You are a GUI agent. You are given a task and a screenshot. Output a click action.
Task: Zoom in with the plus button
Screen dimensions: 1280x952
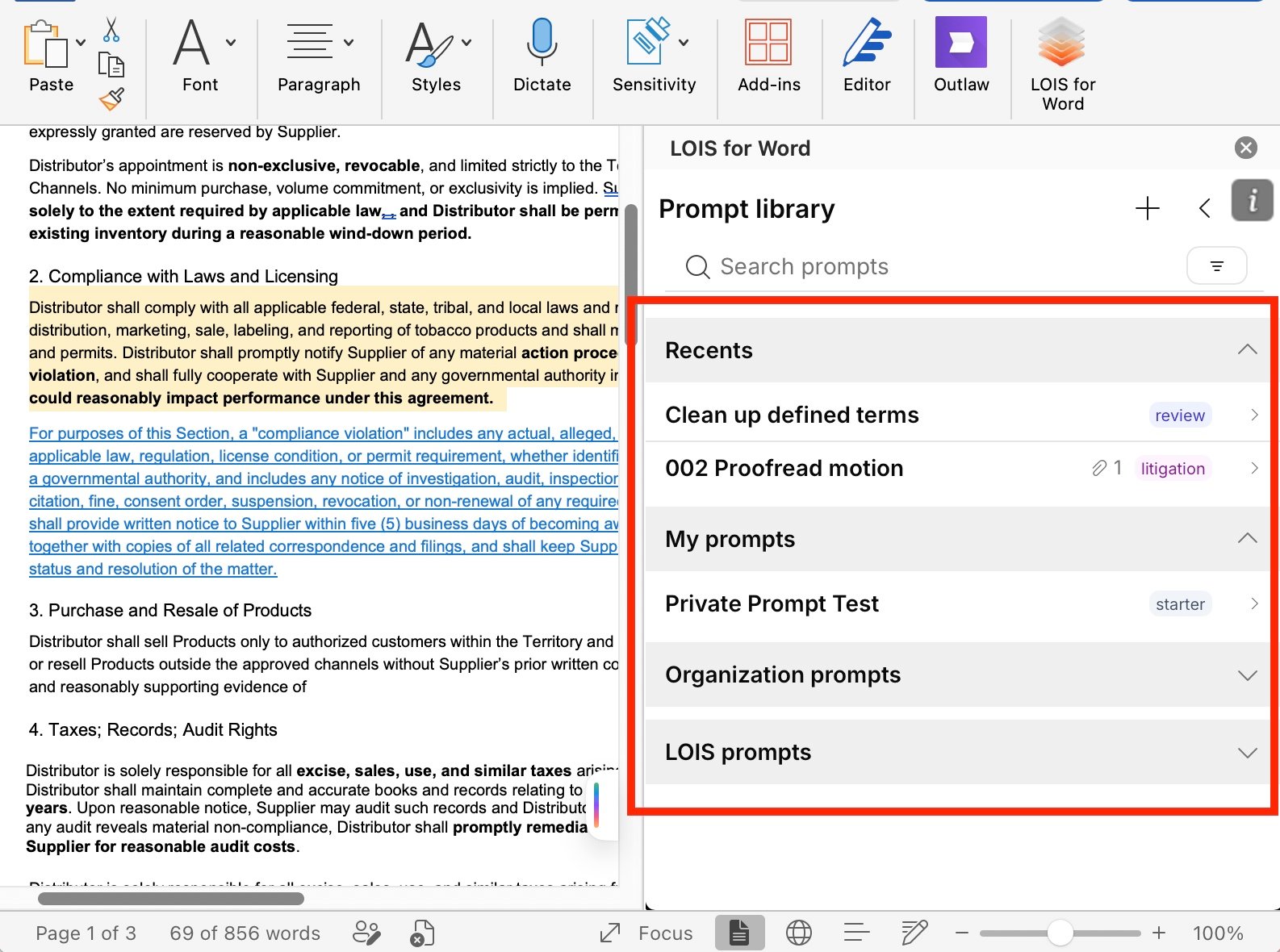(1159, 933)
